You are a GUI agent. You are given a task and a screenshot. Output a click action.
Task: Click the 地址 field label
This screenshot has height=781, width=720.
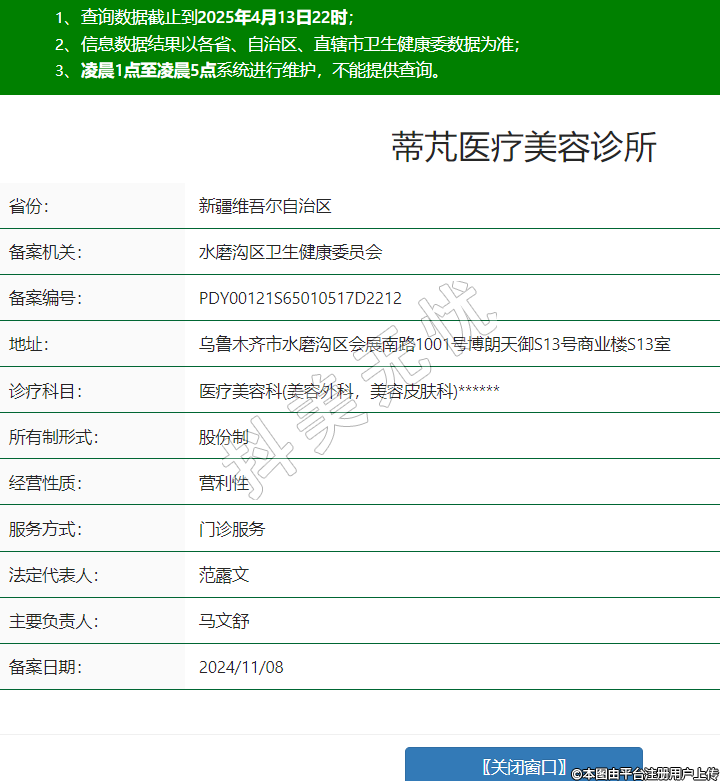[x=29, y=345]
